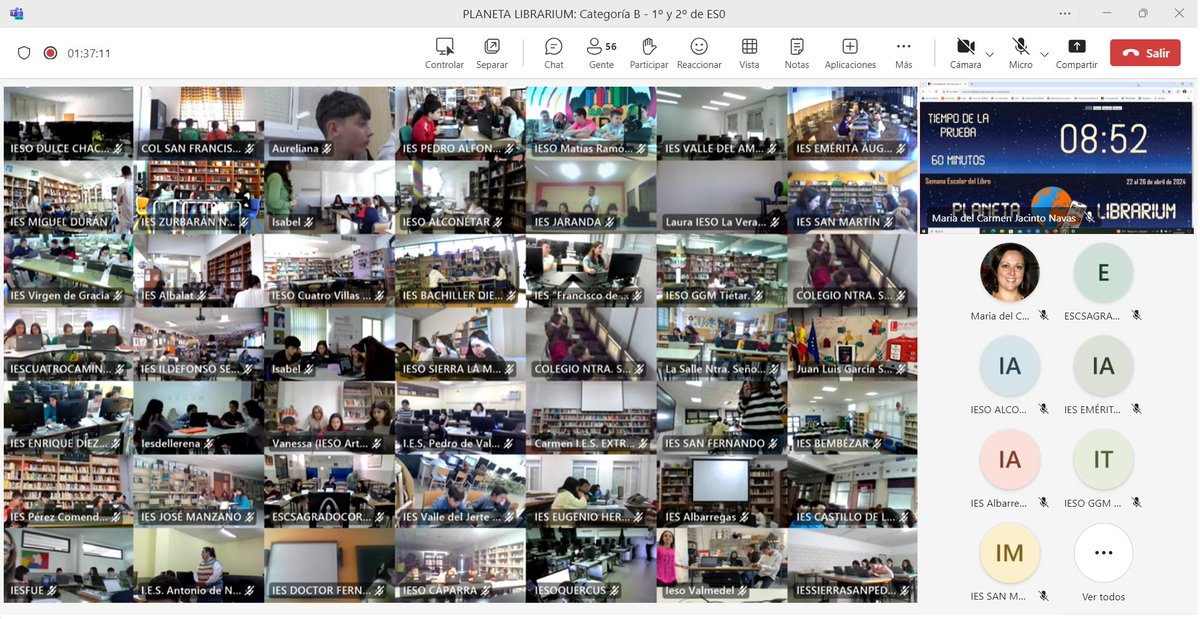The height and width of the screenshot is (619, 1200).
Task: Open the Controlar control options
Action: 444,53
